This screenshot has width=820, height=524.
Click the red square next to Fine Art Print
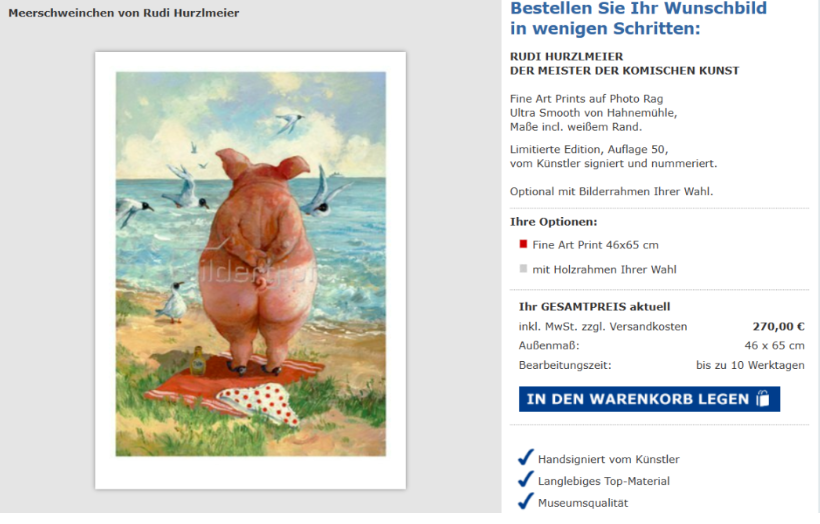[x=523, y=244]
